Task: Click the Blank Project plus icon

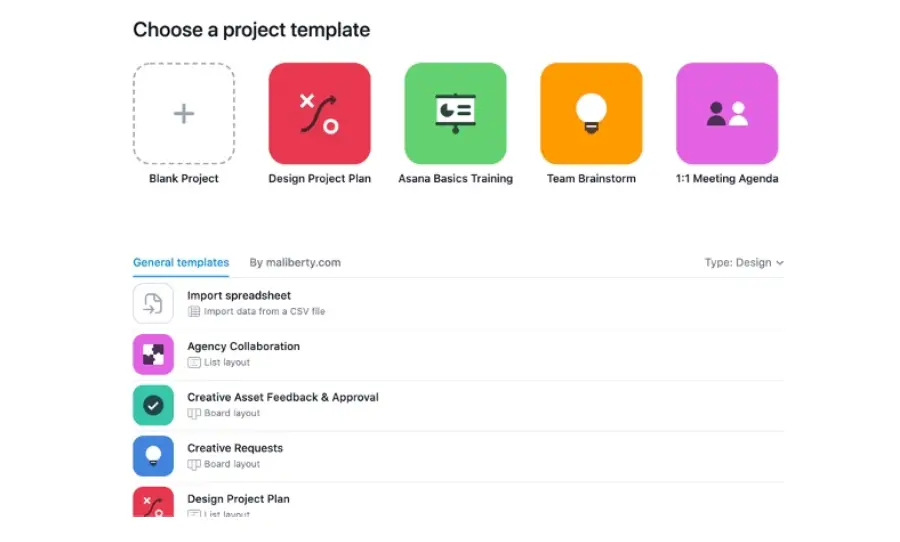Action: (184, 114)
